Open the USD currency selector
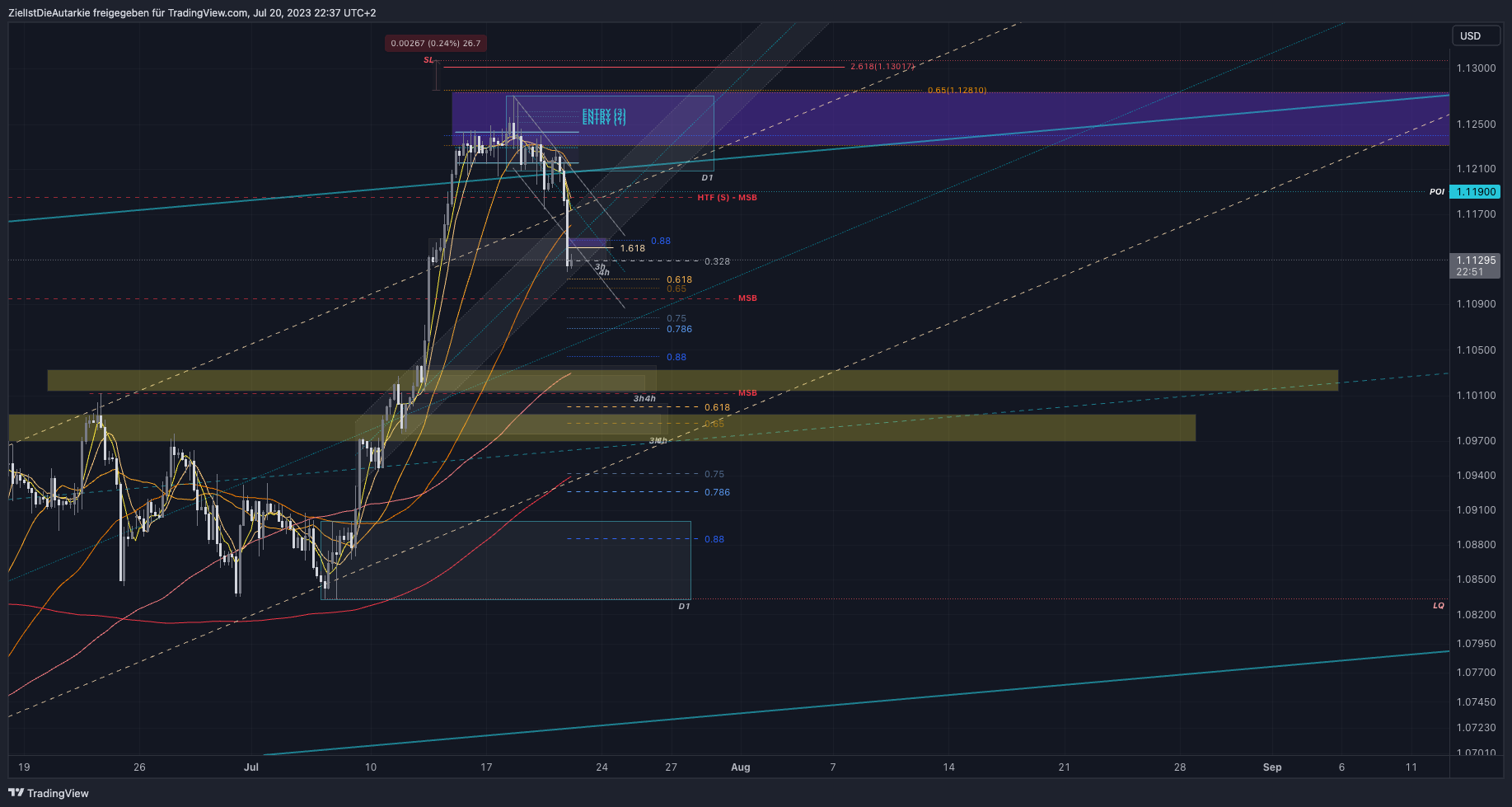 coord(1476,35)
